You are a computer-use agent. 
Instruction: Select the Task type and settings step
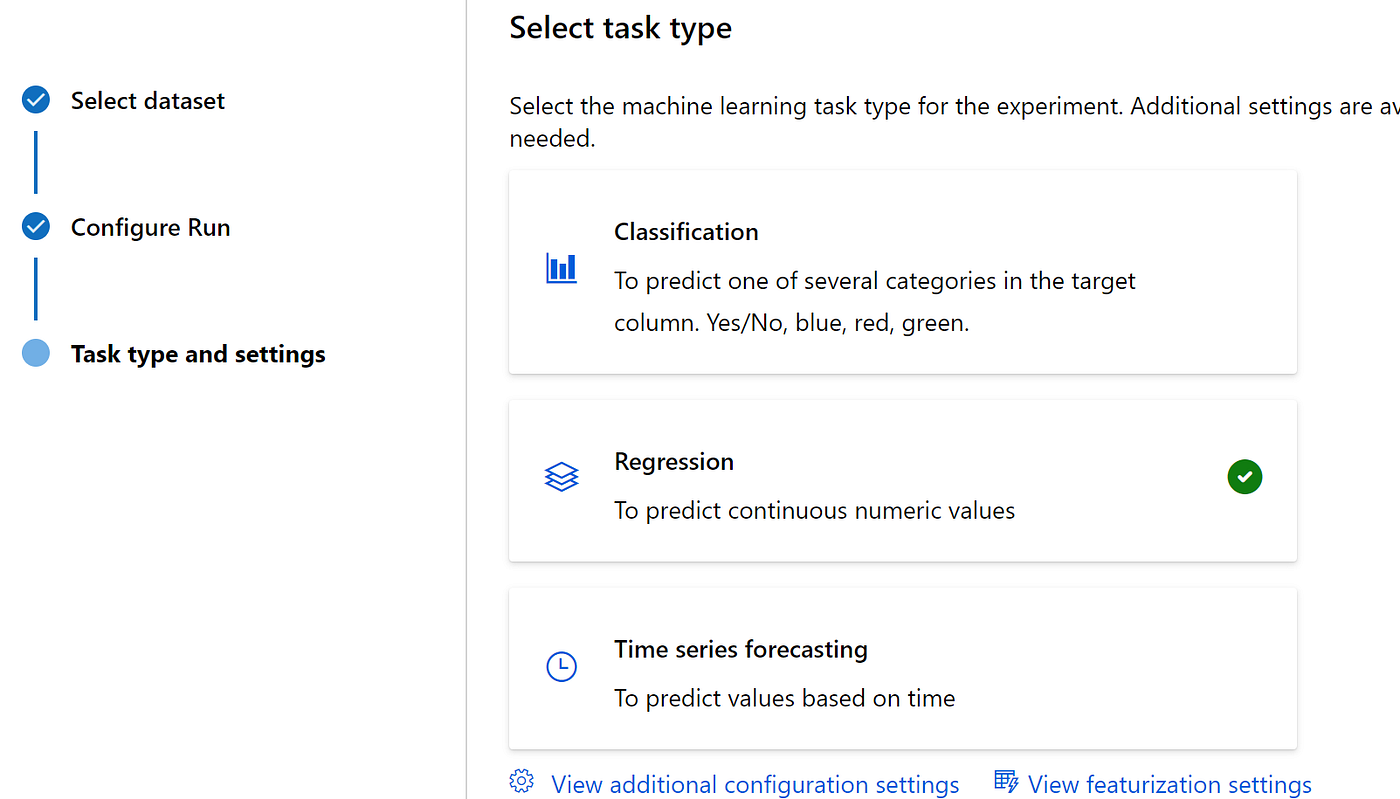[198, 353]
